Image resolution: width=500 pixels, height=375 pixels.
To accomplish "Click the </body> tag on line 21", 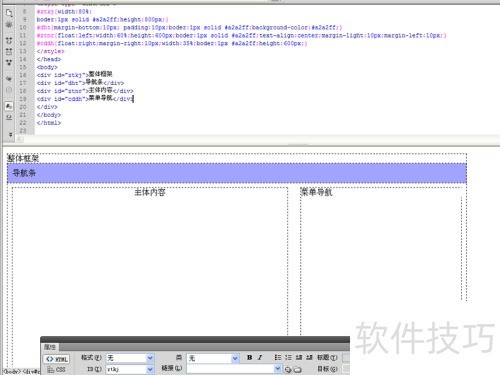I will (49, 115).
